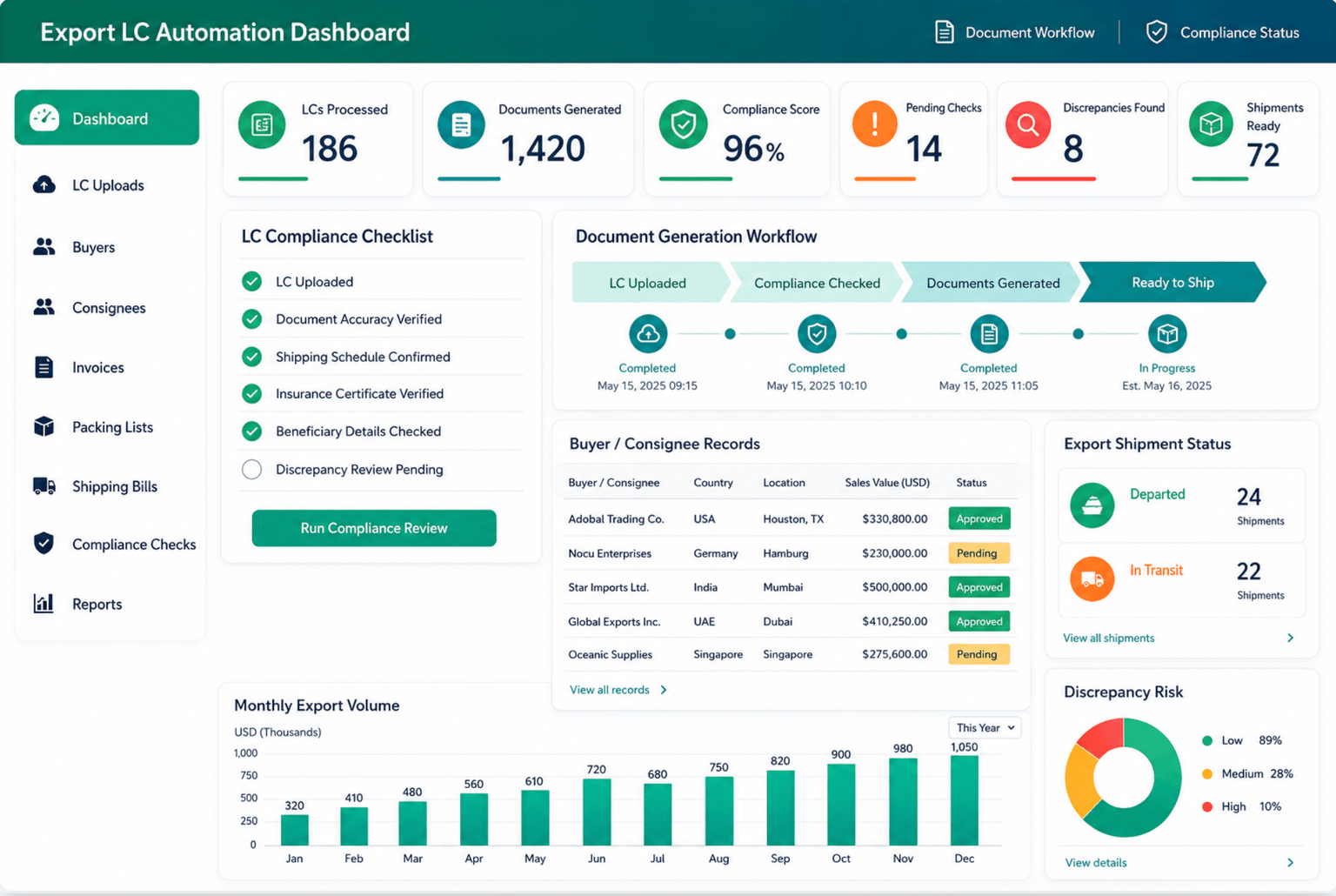
Task: Click the December bar in export chart
Action: (x=965, y=800)
